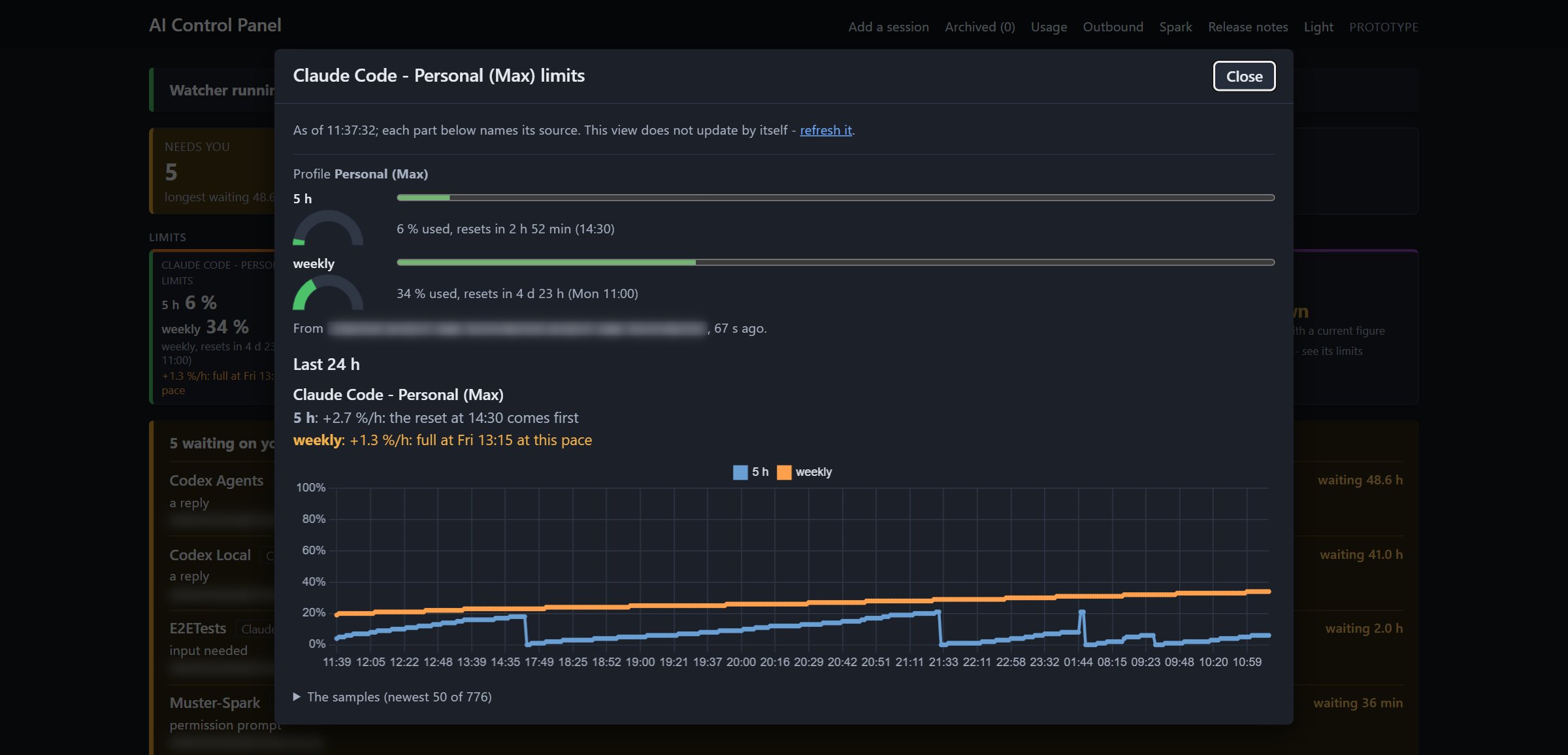
Task: Toggle the weekly series legend swatch
Action: [784, 472]
